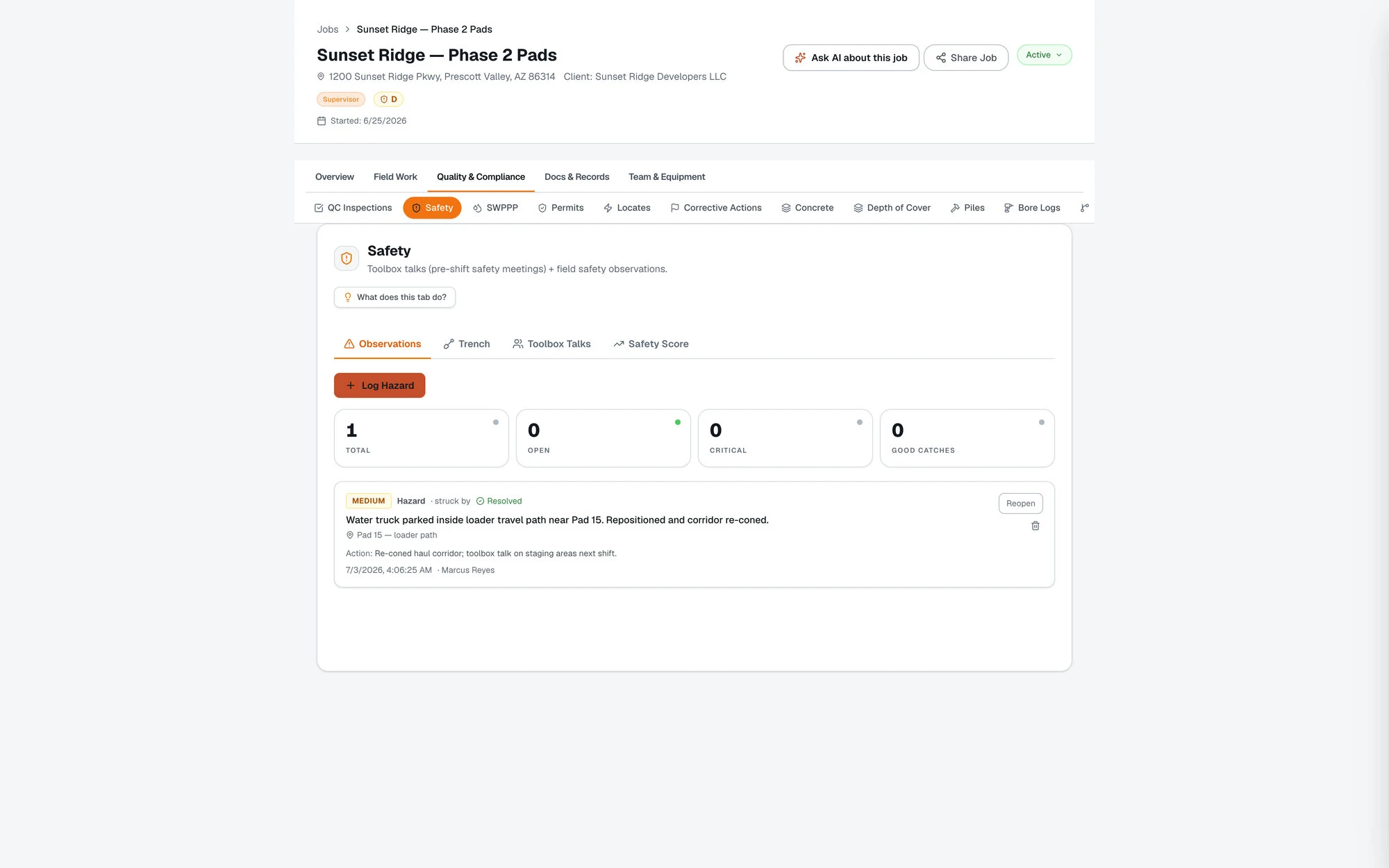The height and width of the screenshot is (868, 1389).
Task: Open QC Inspections checklist tab
Action: pyautogui.click(x=353, y=208)
